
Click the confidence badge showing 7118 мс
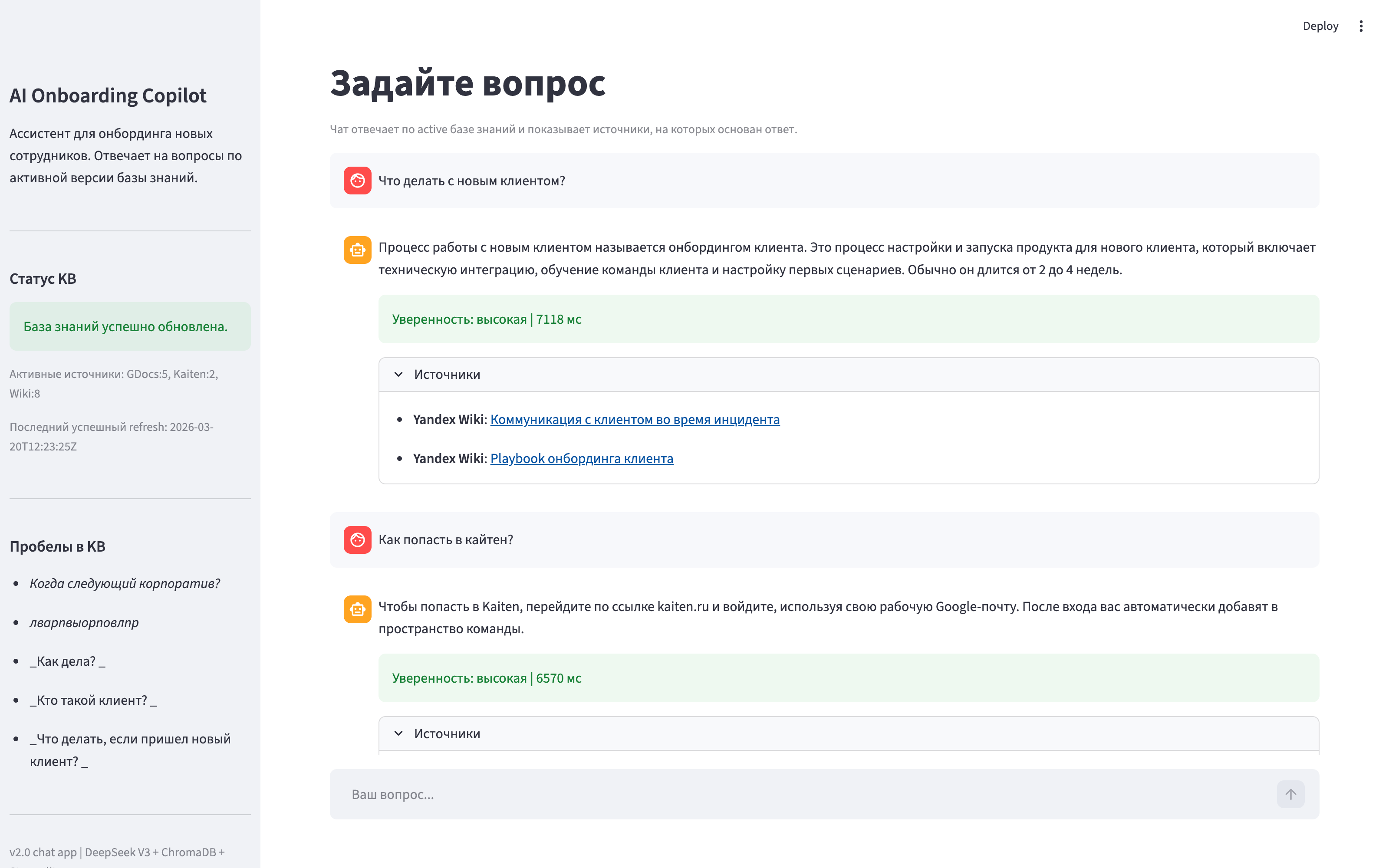pos(486,319)
